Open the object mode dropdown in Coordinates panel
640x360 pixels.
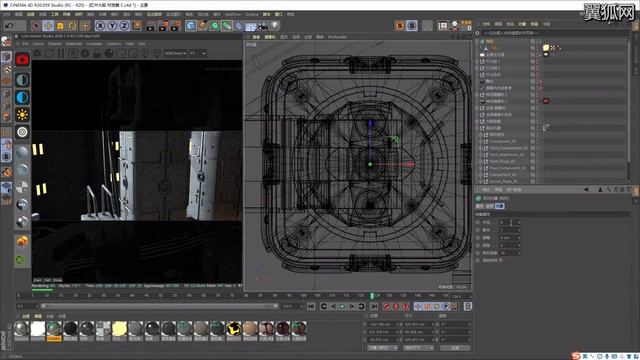382,348
